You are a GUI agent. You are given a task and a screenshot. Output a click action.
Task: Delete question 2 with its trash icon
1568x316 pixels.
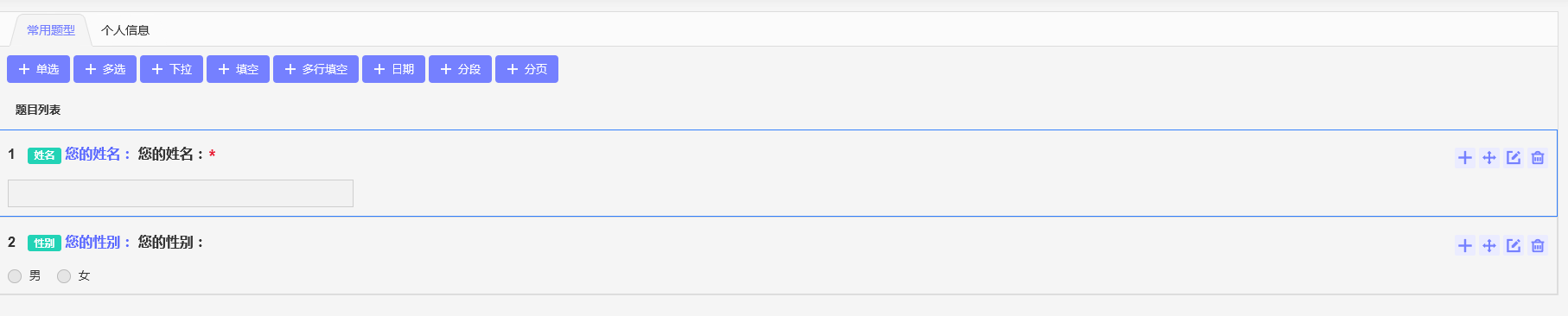[1538, 245]
